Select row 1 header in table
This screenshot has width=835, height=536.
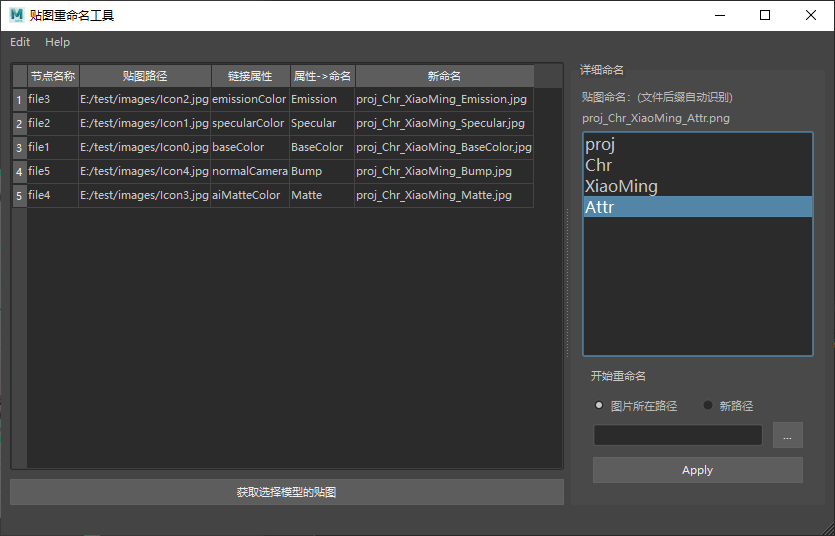pos(19,100)
